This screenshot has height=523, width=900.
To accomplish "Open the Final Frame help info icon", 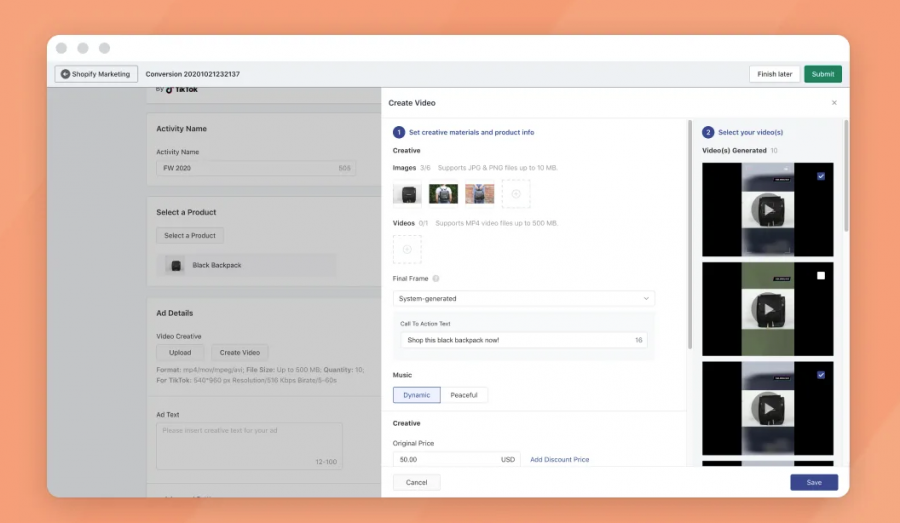I will 436,279.
